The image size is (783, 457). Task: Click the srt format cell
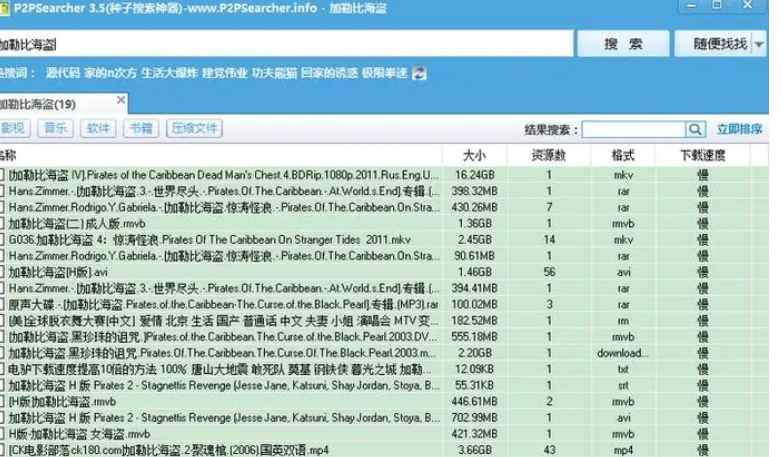tap(623, 385)
